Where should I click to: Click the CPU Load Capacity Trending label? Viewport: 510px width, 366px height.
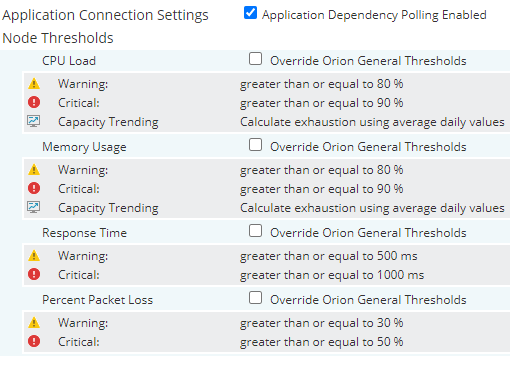point(108,122)
